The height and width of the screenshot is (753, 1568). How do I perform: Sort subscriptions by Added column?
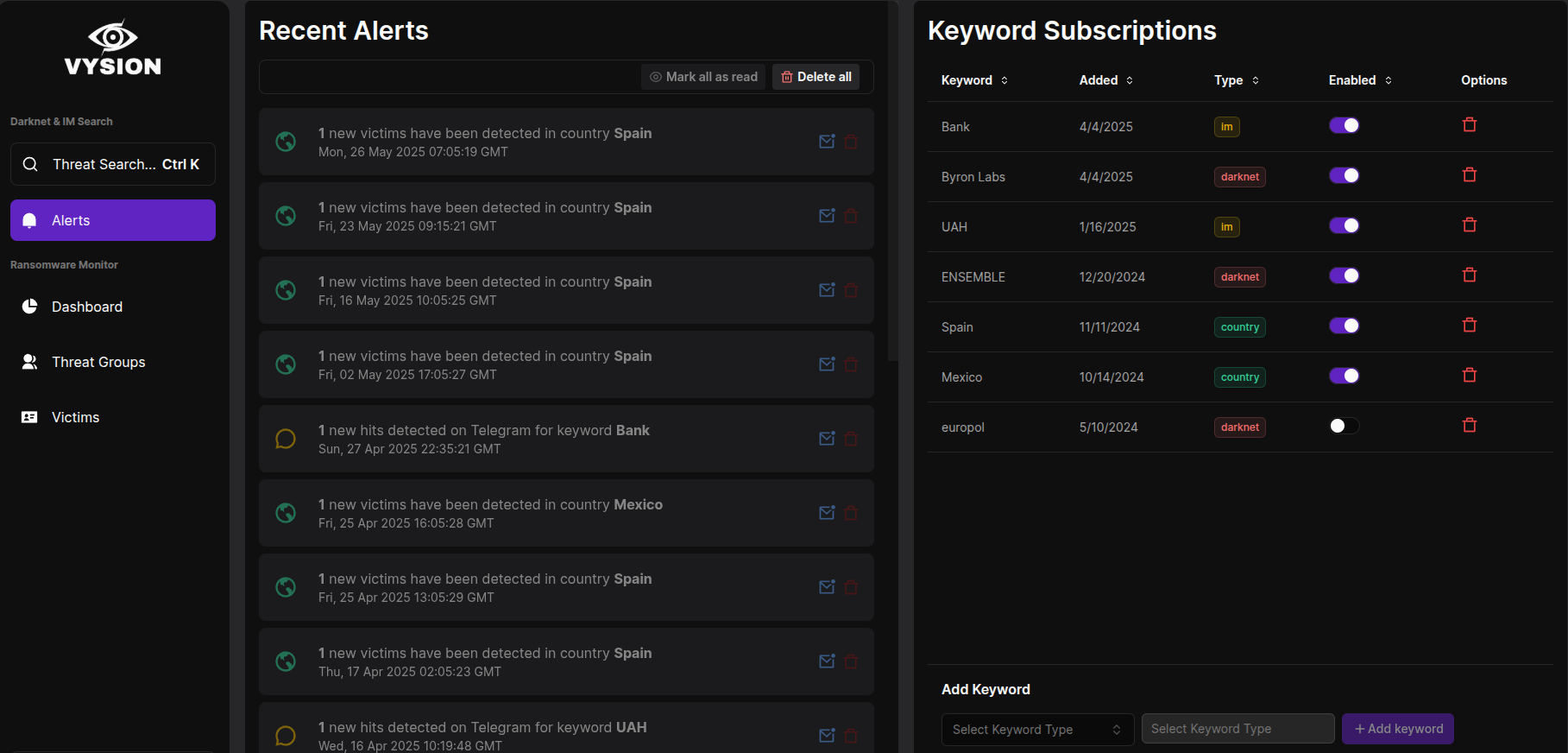click(x=1105, y=80)
